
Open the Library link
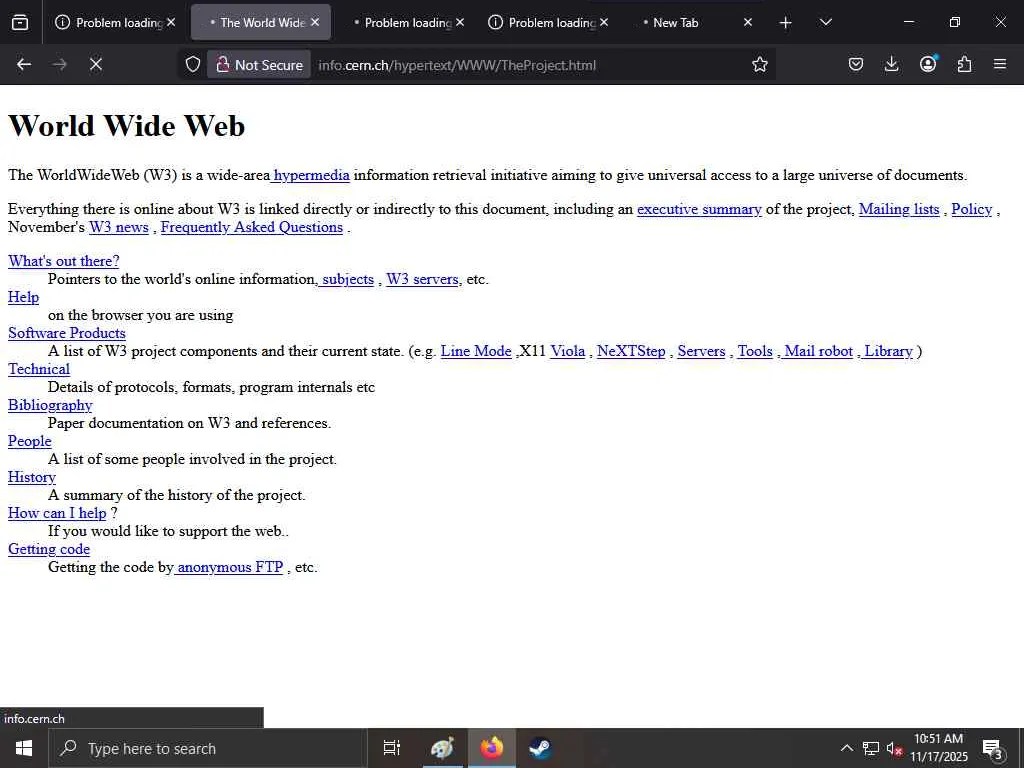887,351
